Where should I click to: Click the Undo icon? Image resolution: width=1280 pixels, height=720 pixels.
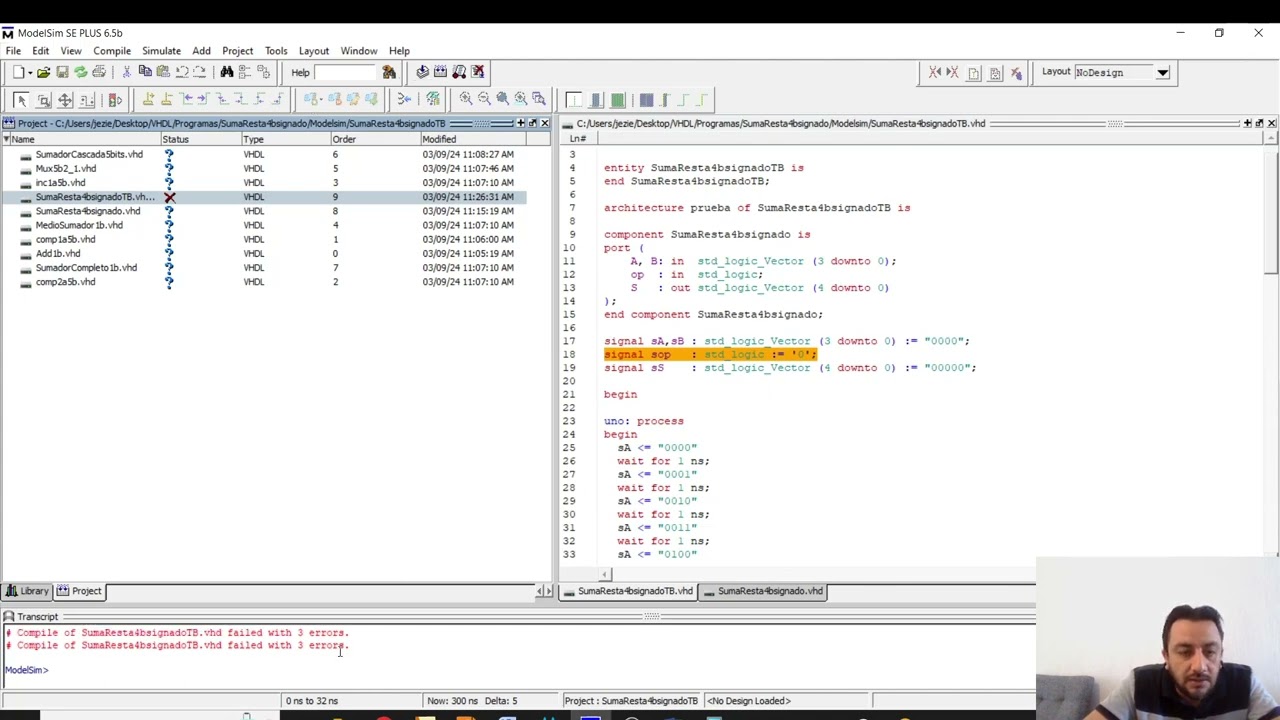182,72
